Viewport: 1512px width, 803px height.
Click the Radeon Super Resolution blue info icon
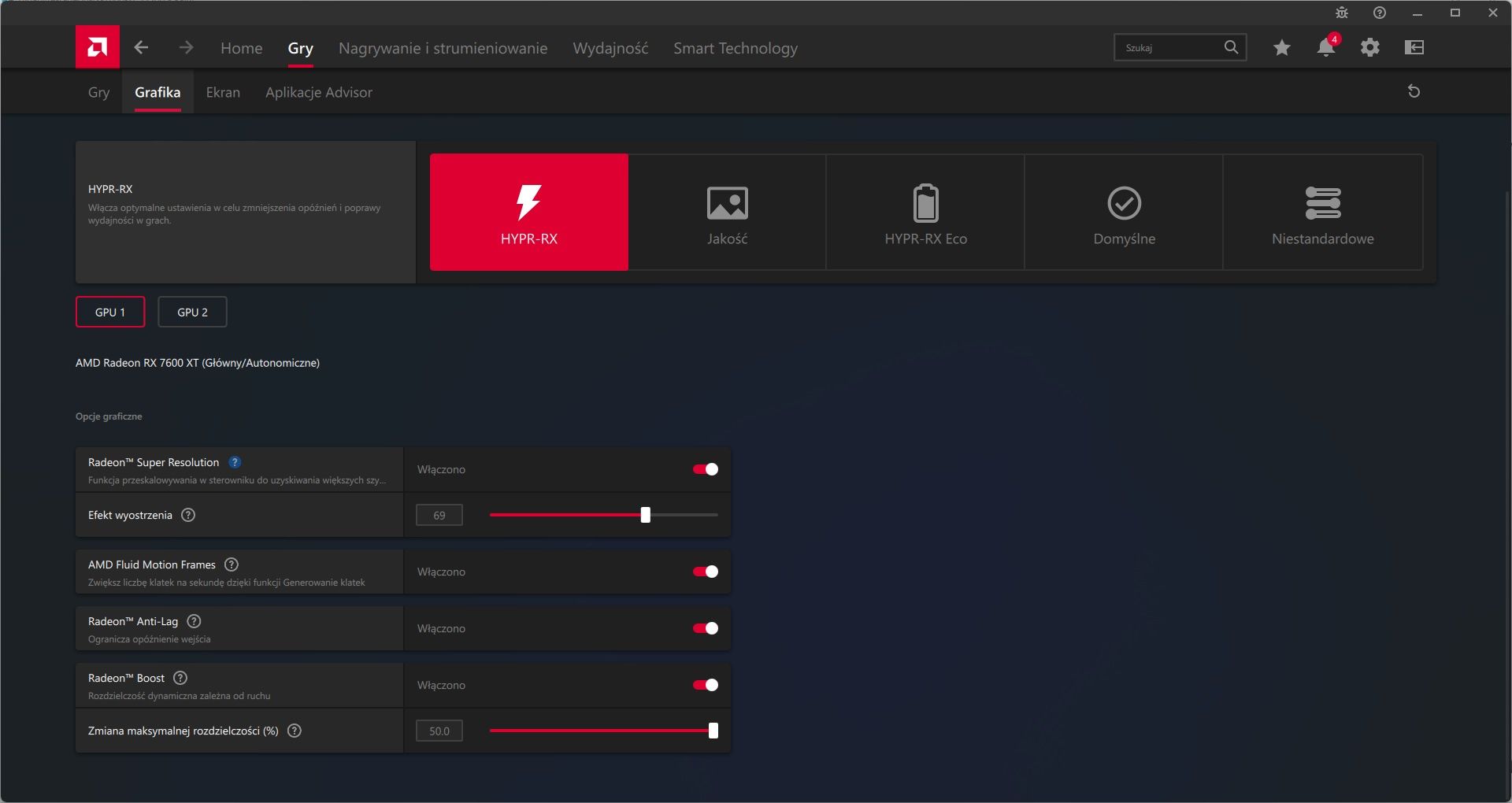pyautogui.click(x=235, y=462)
